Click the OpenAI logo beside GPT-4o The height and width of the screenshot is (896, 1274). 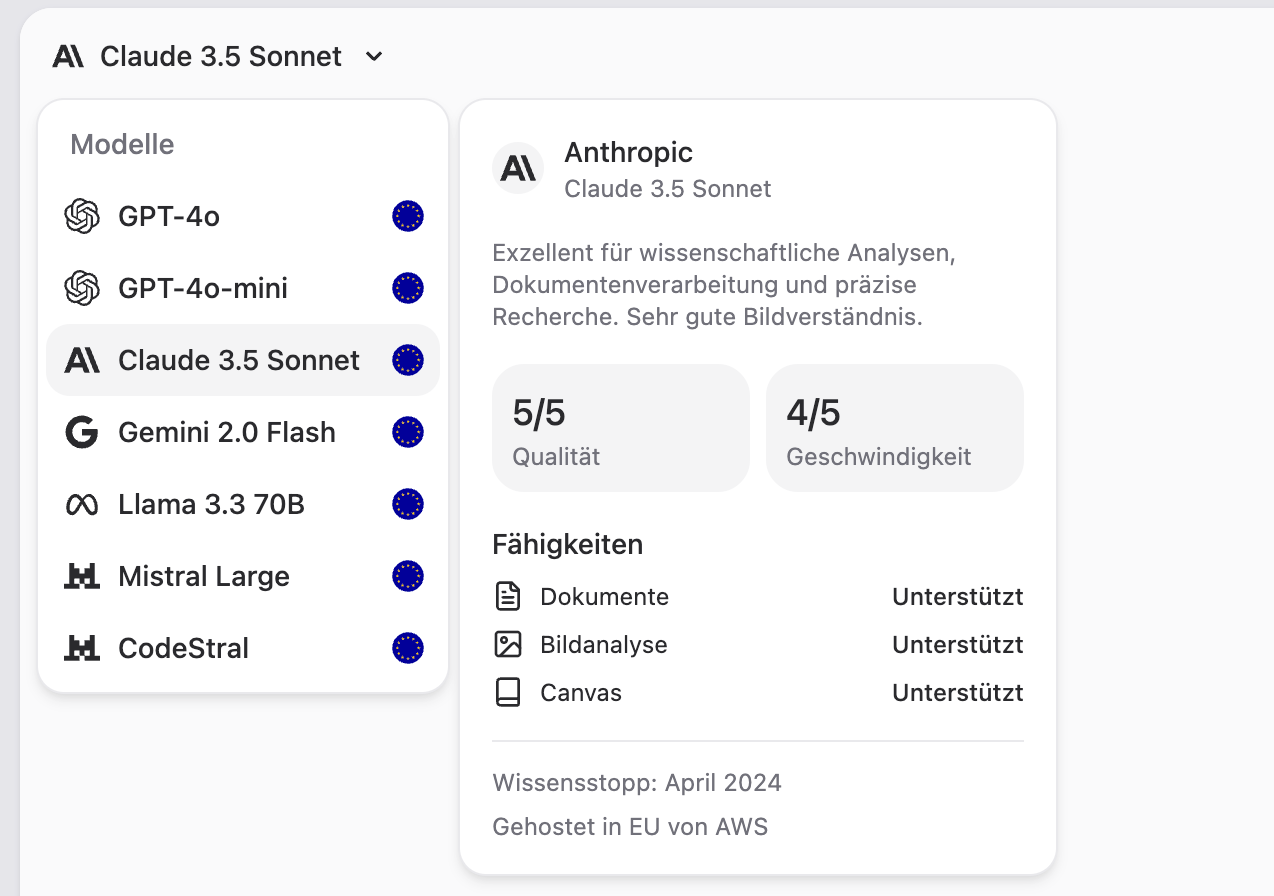(82, 216)
